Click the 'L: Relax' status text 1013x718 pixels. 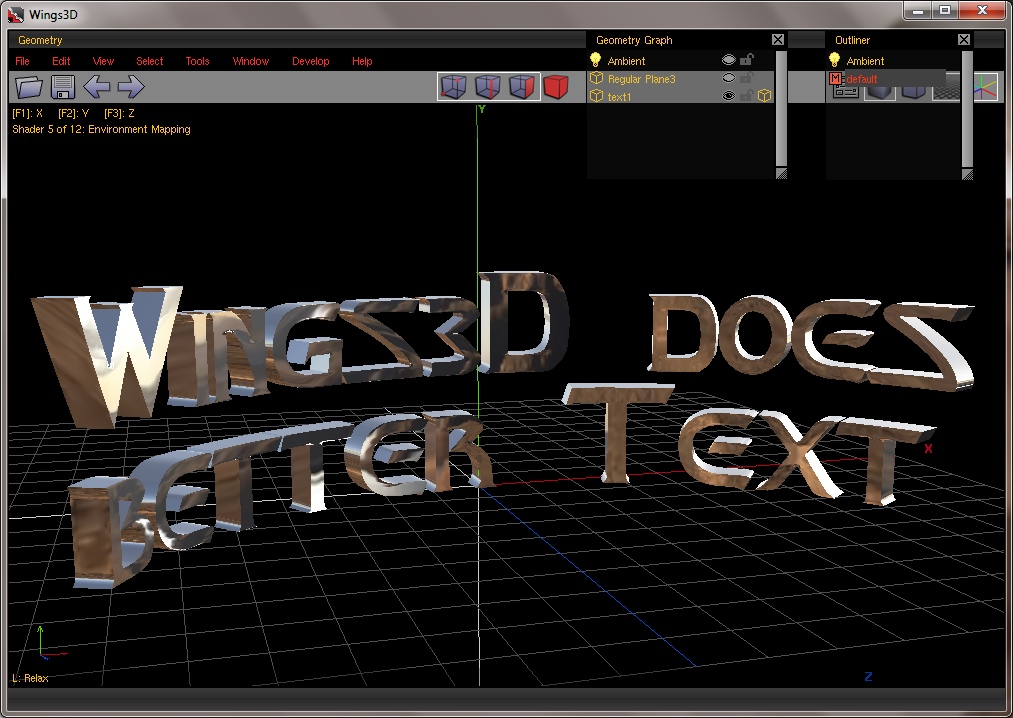click(30, 678)
